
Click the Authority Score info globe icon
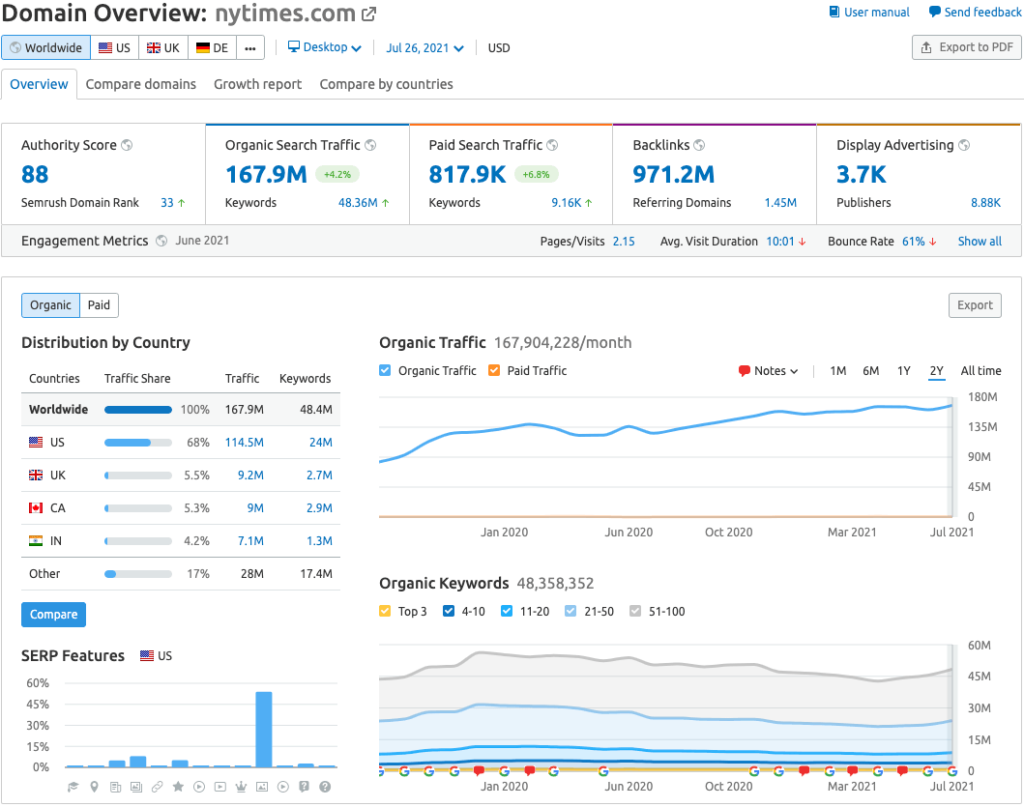point(127,145)
